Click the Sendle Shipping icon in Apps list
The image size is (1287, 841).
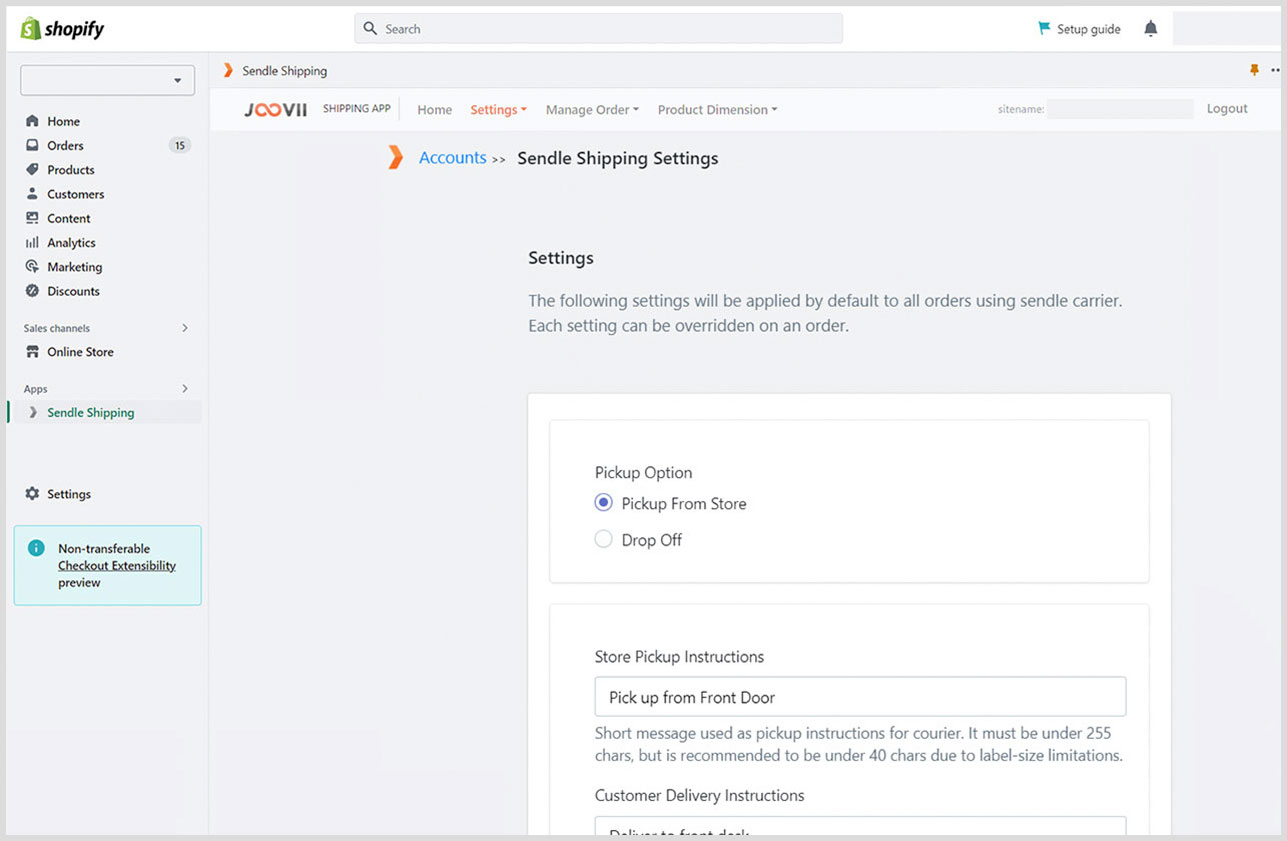pyautogui.click(x=33, y=412)
